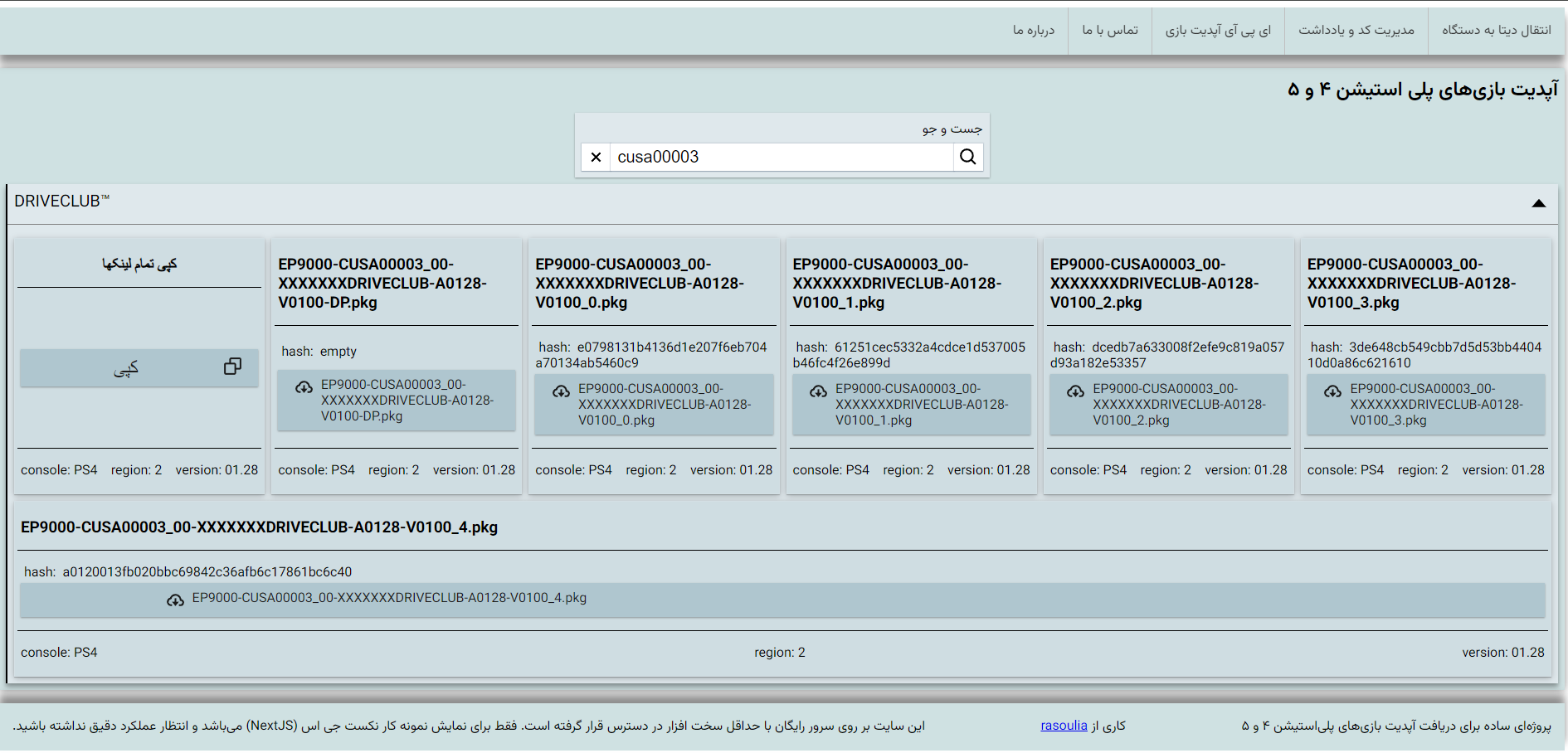1568x753 pixels.
Task: Click the کپی تمام لینکها heading
Action: coord(139,264)
